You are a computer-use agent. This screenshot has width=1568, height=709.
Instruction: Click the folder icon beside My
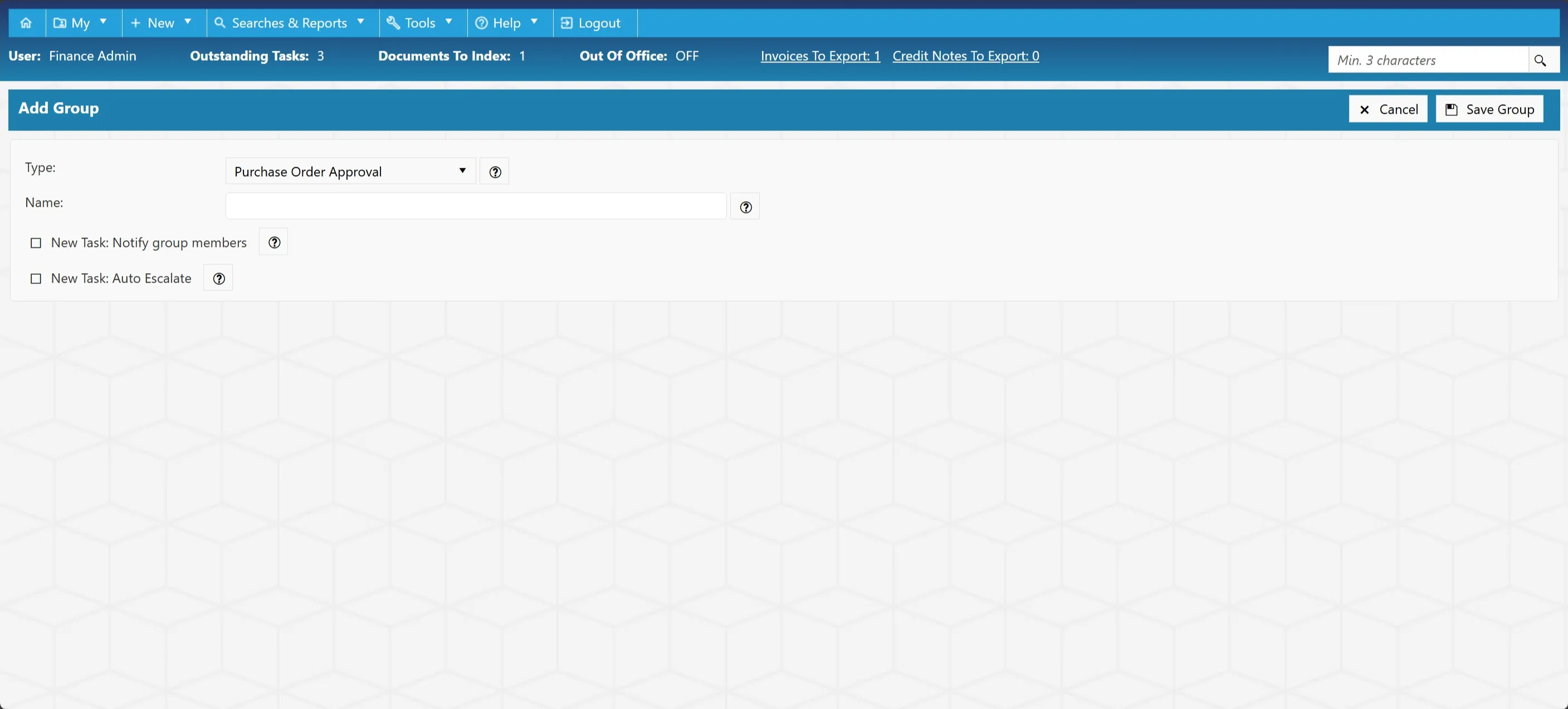(x=60, y=22)
